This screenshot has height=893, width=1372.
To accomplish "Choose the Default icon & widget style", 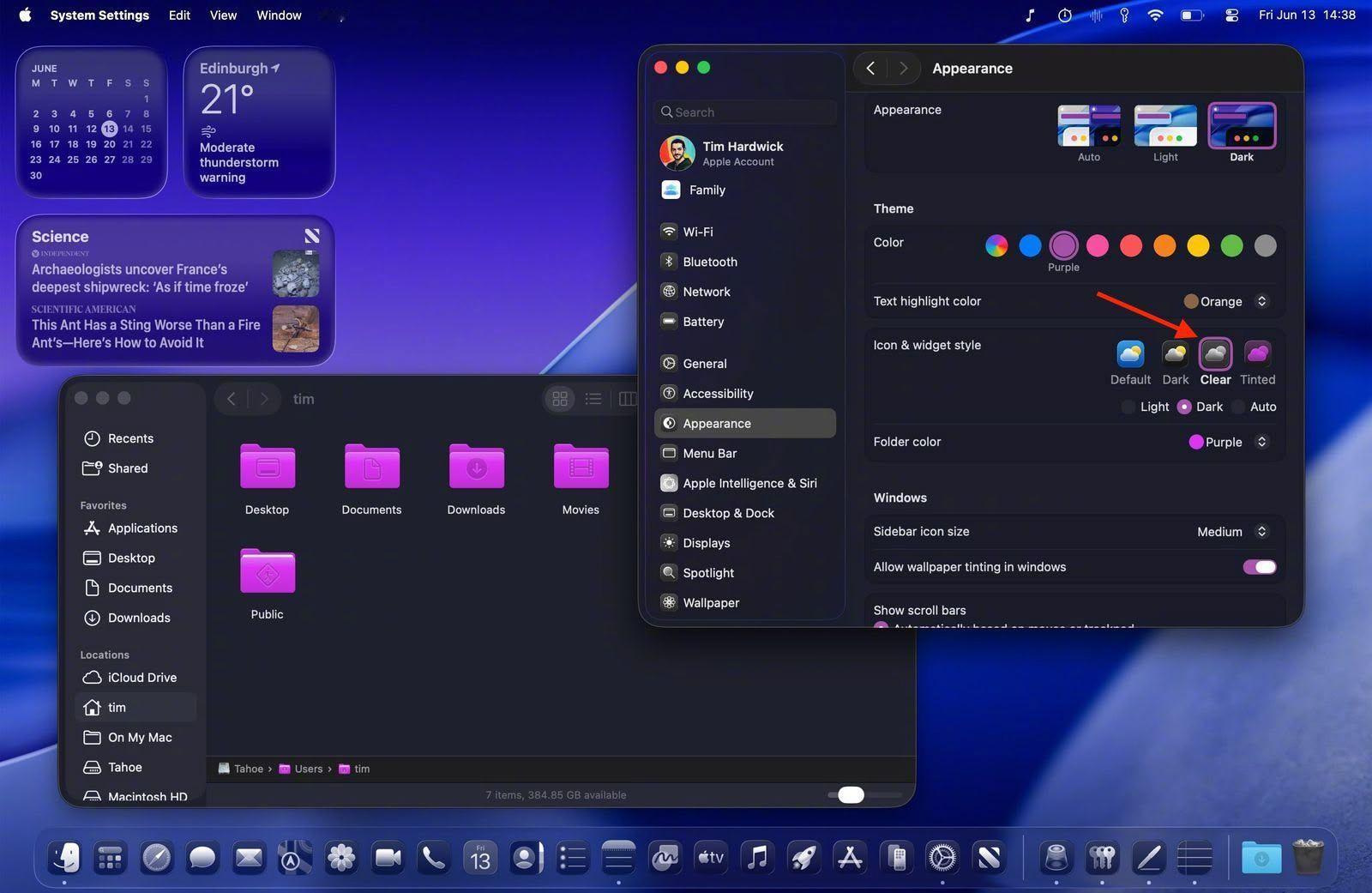I will point(1130,353).
